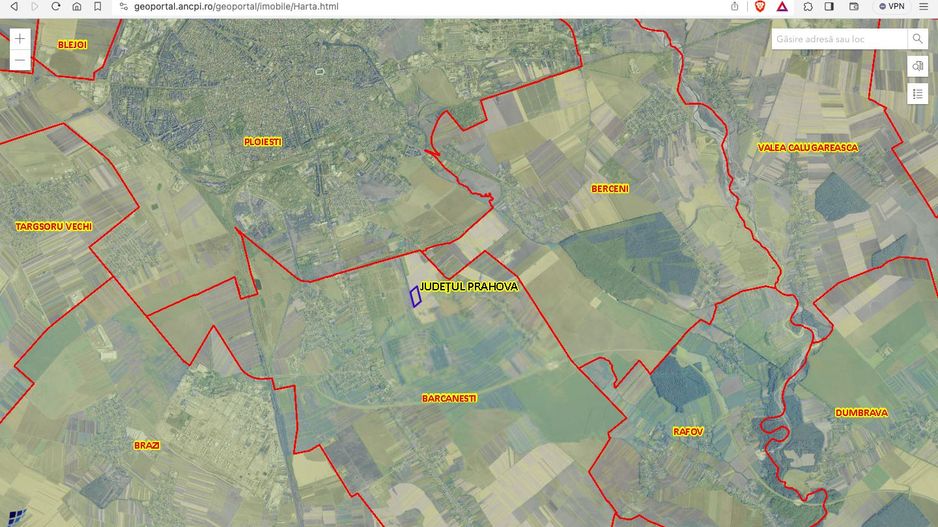Open Brave Rewards triangle icon
The width and height of the screenshot is (938, 527).
pos(782,7)
